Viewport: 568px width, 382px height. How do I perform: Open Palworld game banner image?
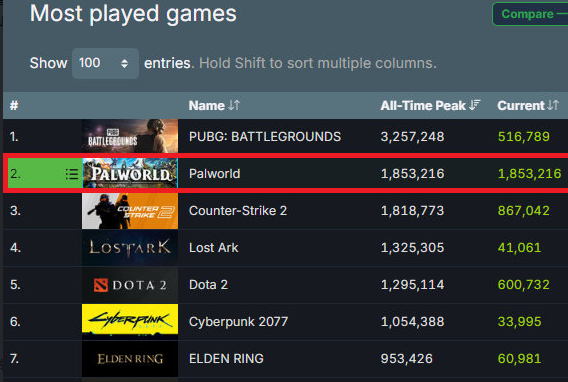(130, 173)
